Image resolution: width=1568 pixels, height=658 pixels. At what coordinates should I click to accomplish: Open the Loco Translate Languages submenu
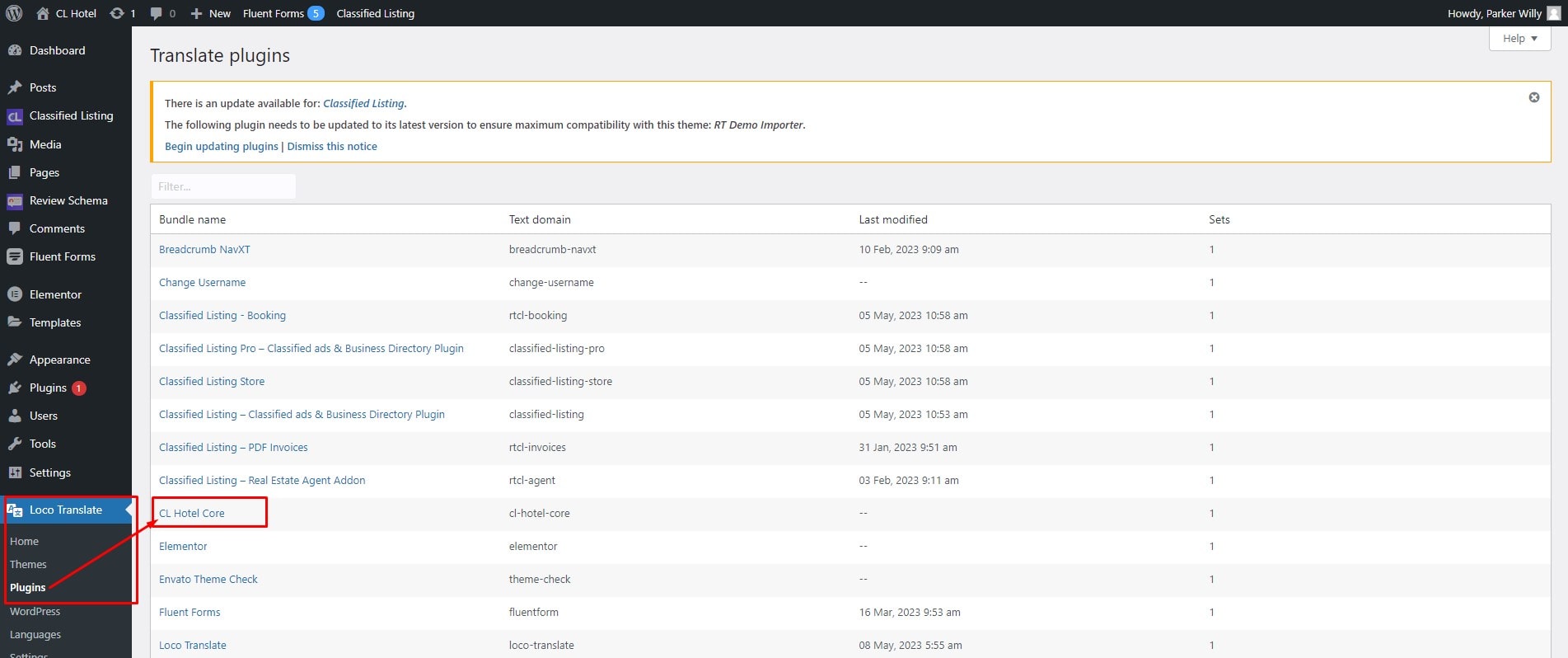click(35, 634)
